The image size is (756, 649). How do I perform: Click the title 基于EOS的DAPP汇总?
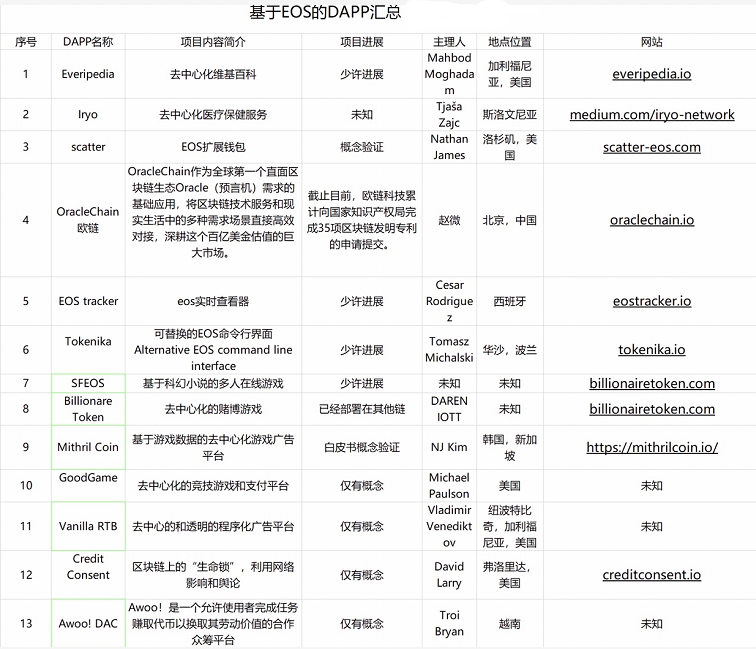(x=325, y=13)
